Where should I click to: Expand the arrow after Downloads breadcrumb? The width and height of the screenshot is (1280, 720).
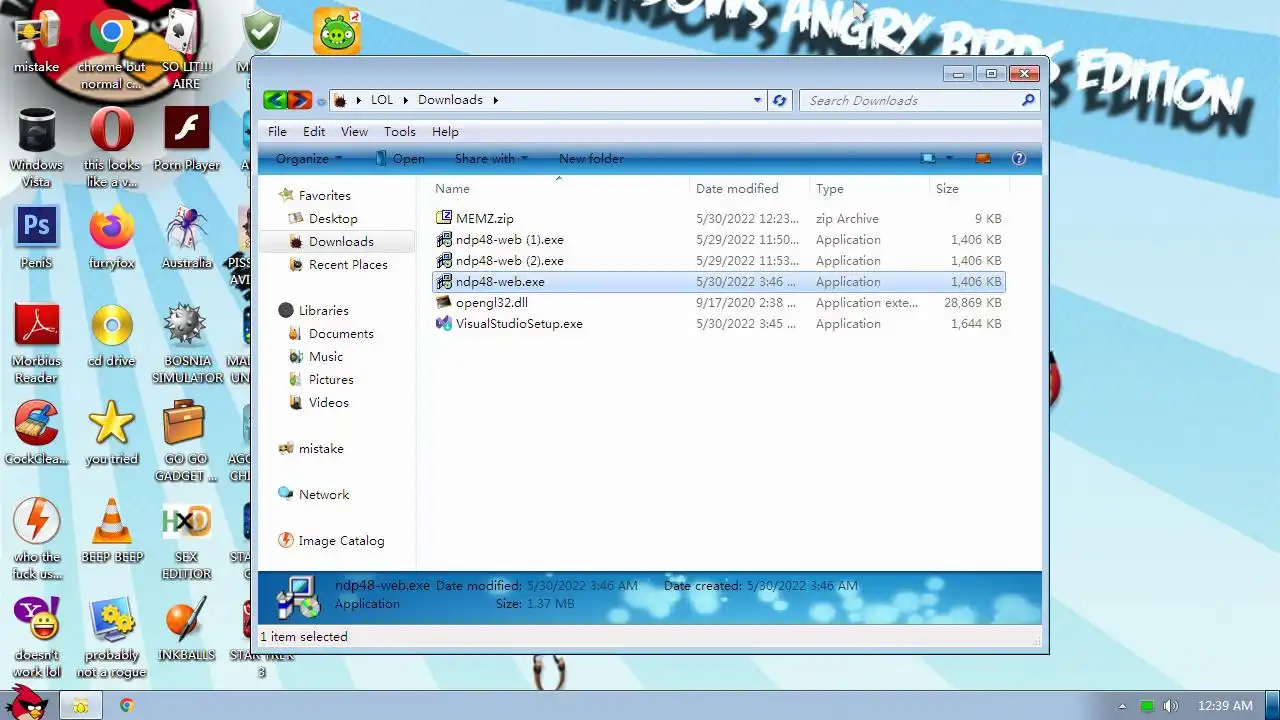point(494,100)
